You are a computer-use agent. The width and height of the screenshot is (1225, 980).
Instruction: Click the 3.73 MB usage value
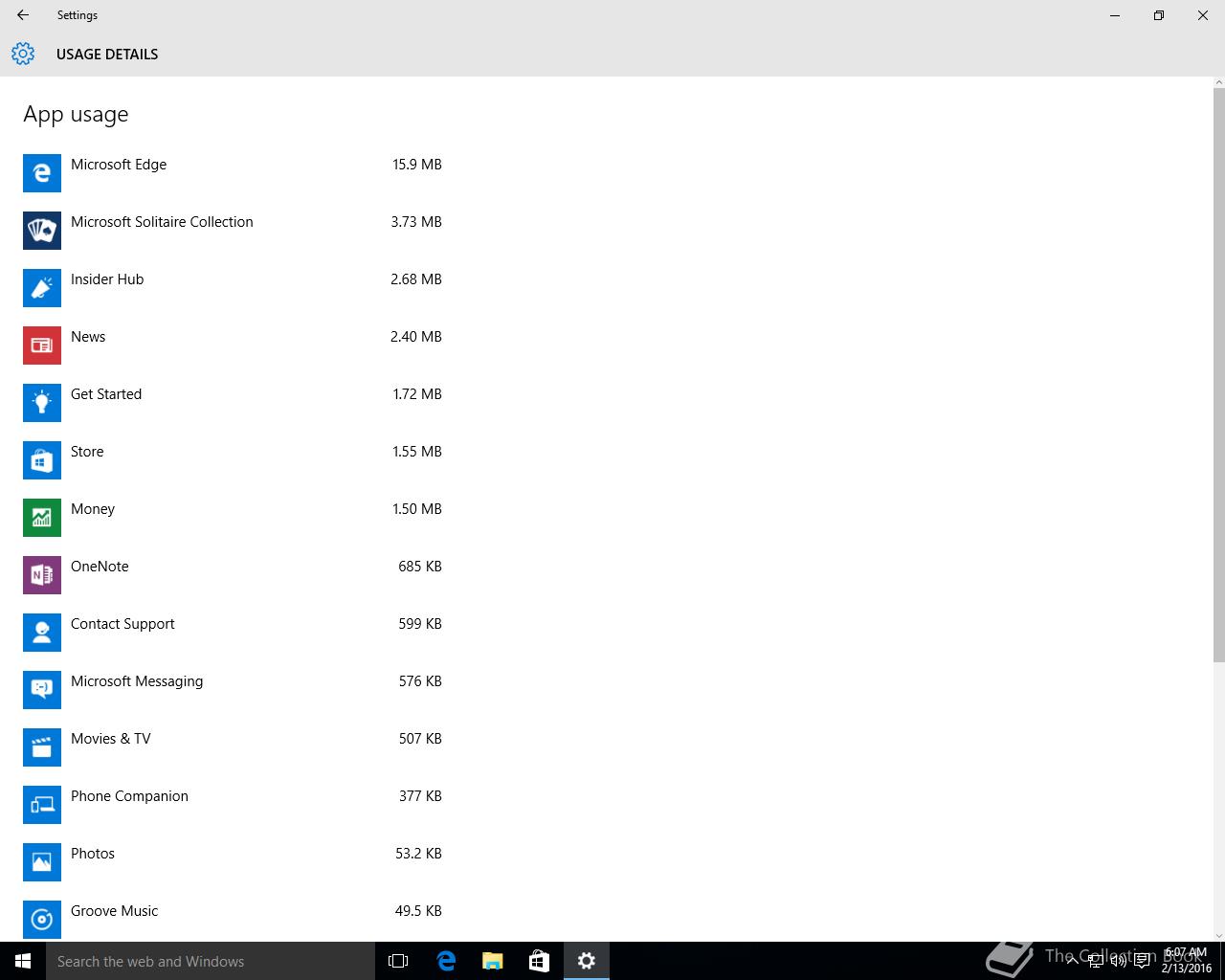pyautogui.click(x=416, y=222)
